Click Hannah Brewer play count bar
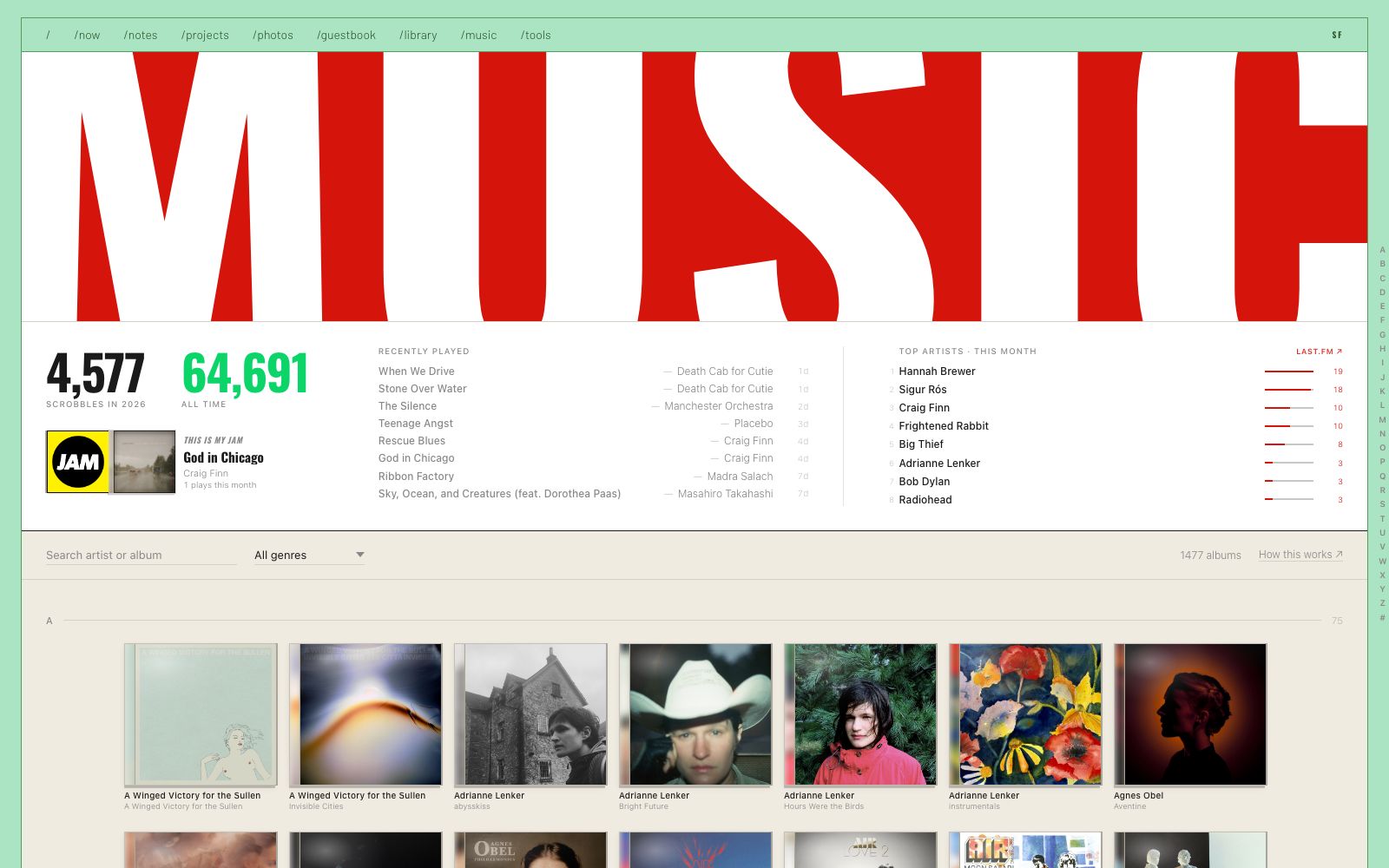Screen dimensions: 1389x868 click(1288, 372)
